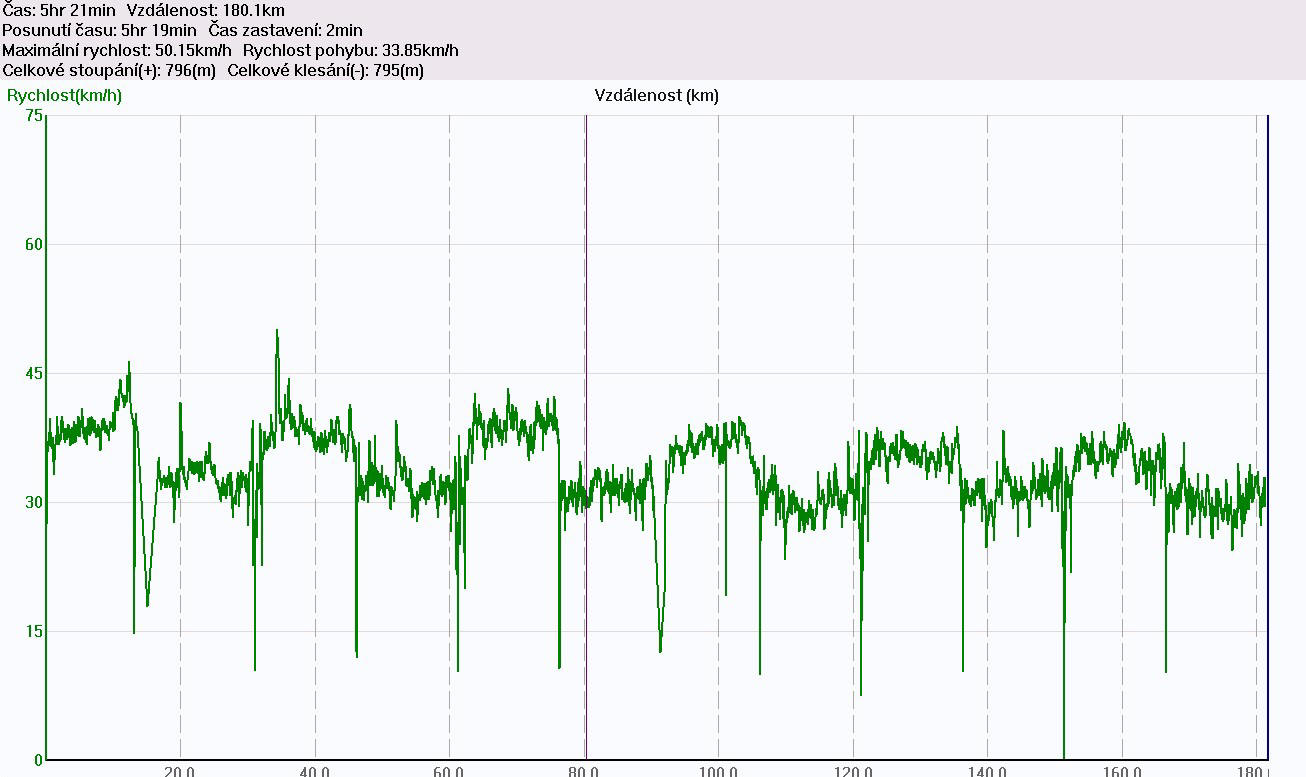Click the 45 tick on speed axis
Viewport: 1306px width, 777px height.
tap(34, 374)
